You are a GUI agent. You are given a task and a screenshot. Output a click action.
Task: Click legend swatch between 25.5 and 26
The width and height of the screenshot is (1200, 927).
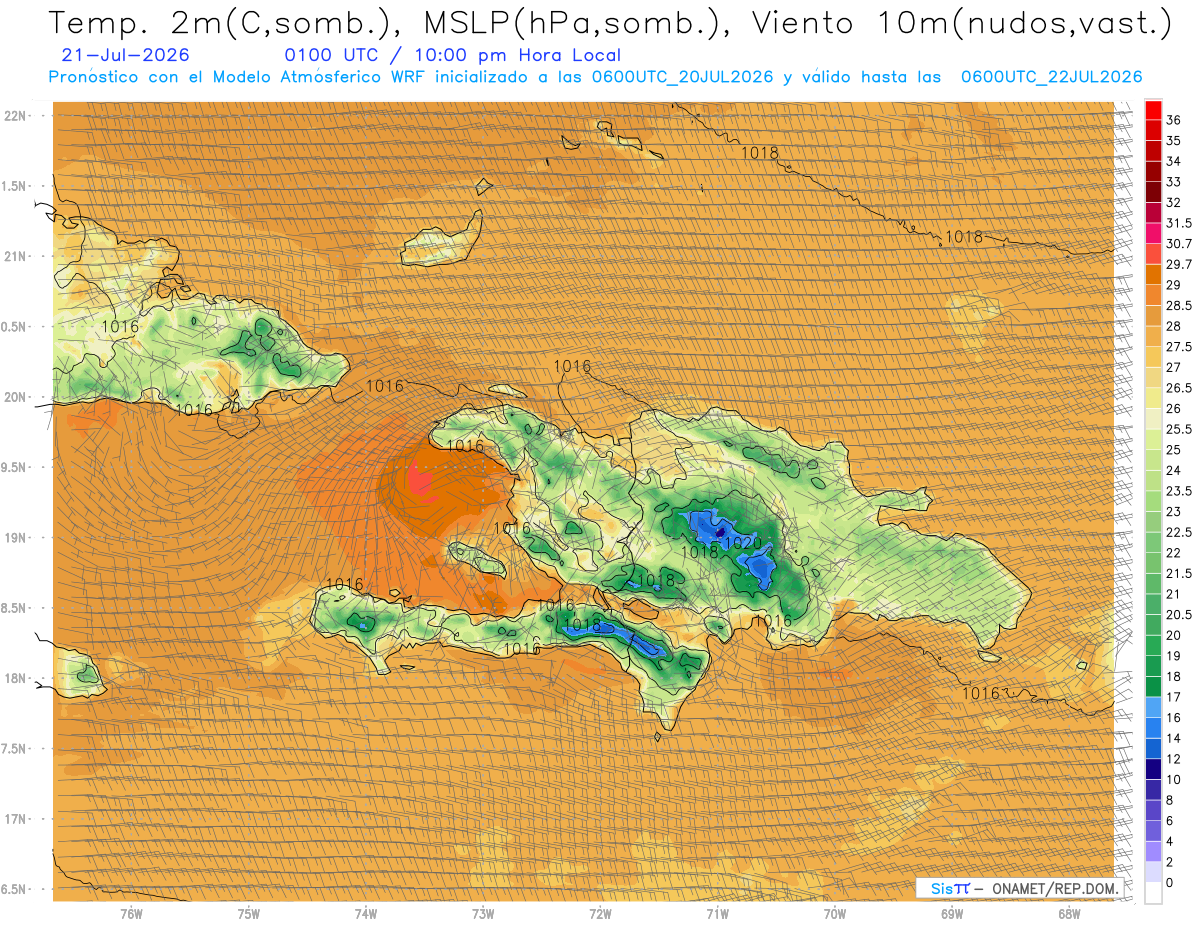[1153, 418]
